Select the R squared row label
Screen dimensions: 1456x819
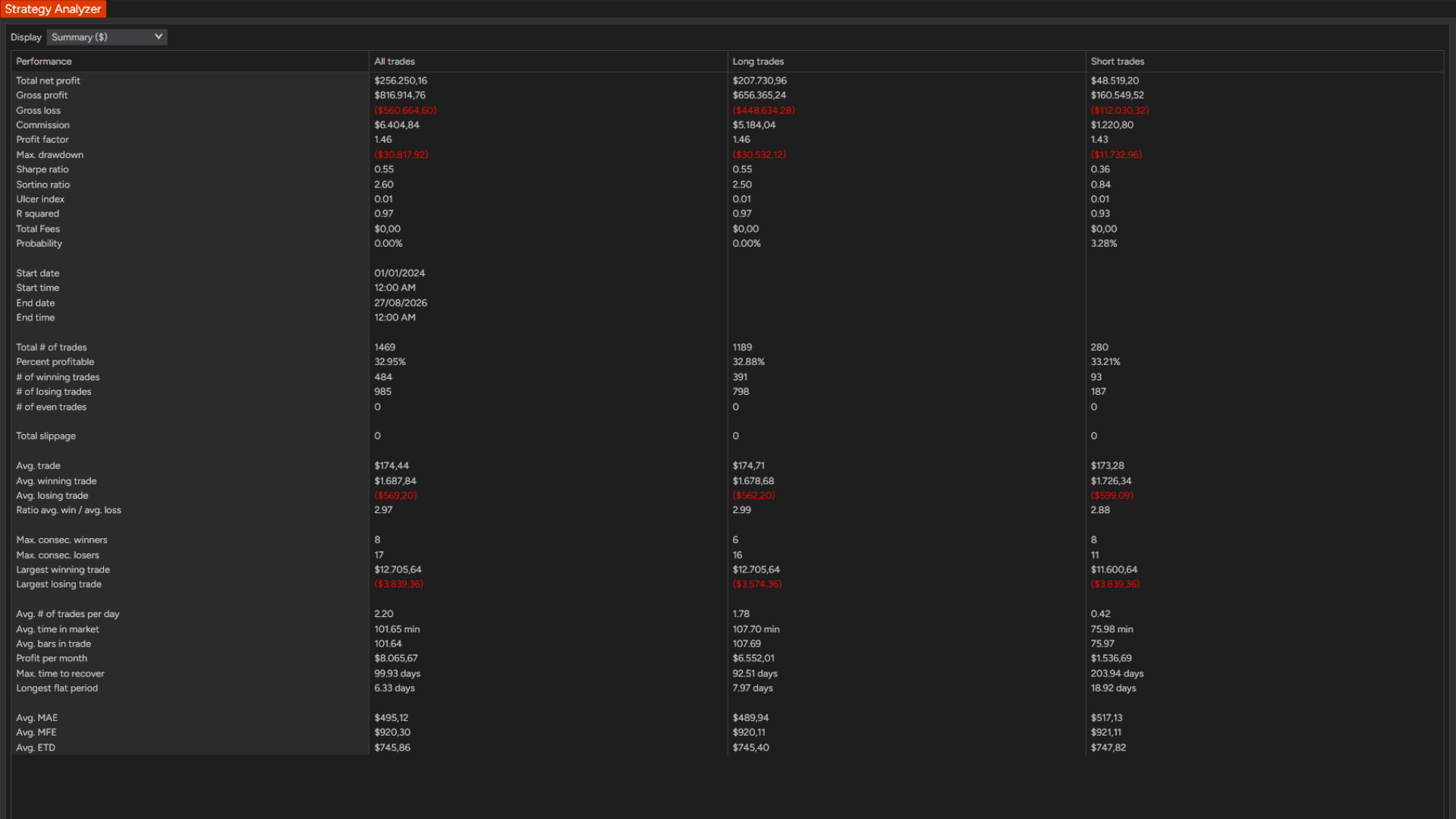point(37,214)
